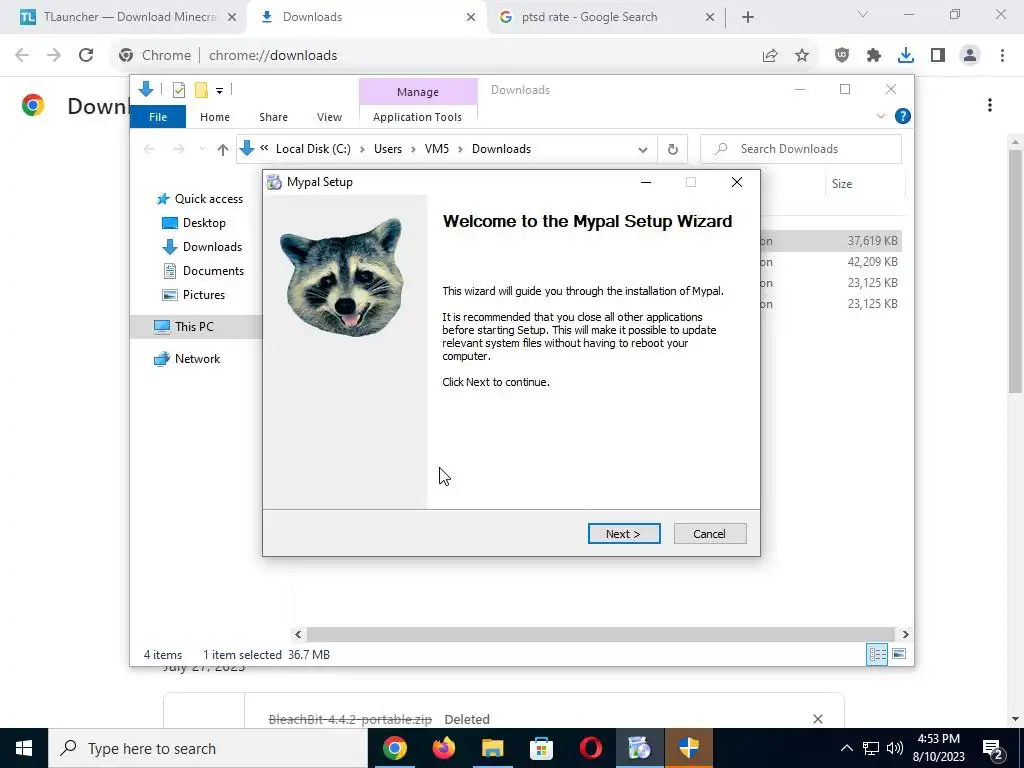Show hidden system tray icons
The width and height of the screenshot is (1024, 768).
846,748
